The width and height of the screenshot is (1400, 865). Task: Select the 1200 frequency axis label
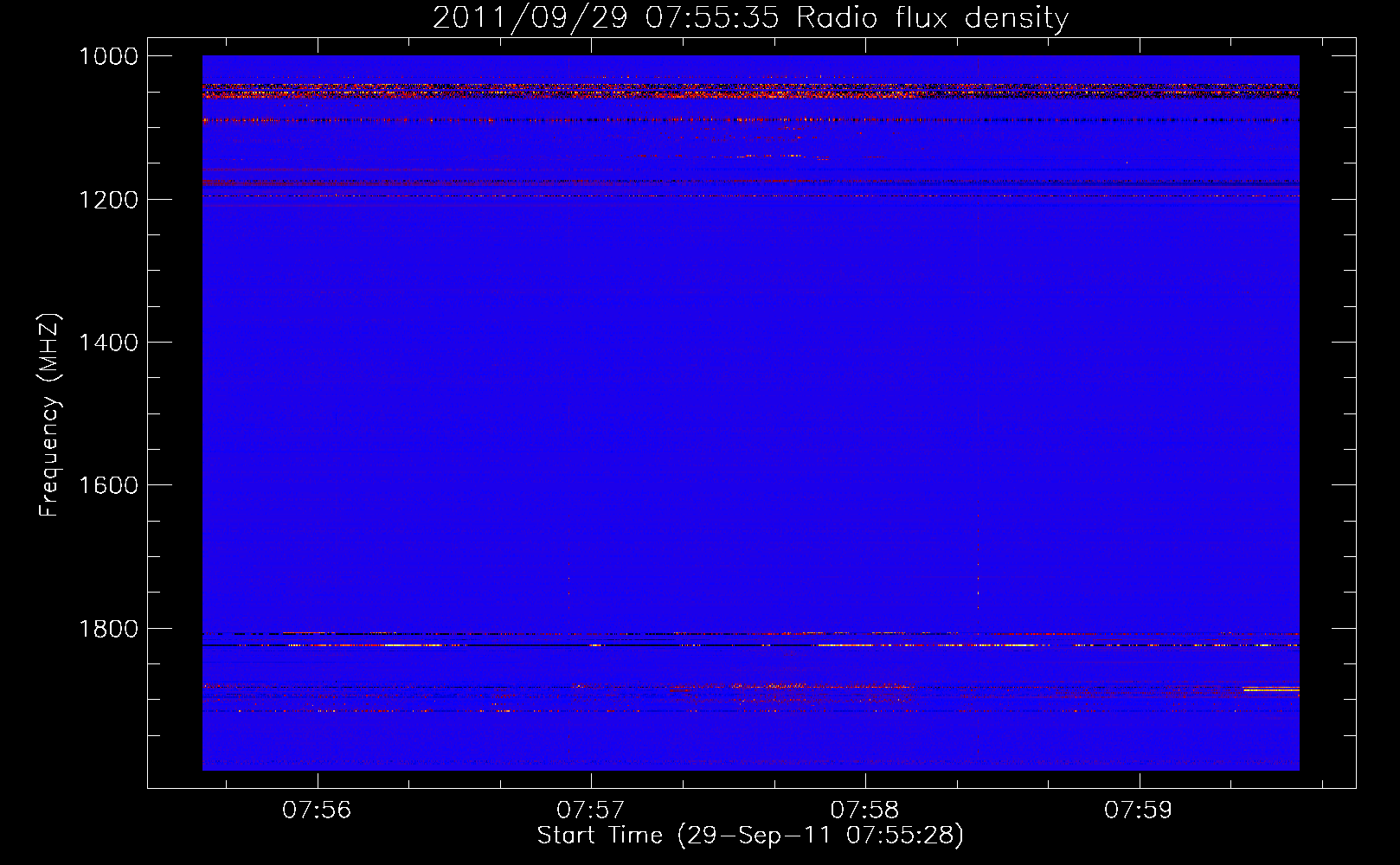pos(109,200)
